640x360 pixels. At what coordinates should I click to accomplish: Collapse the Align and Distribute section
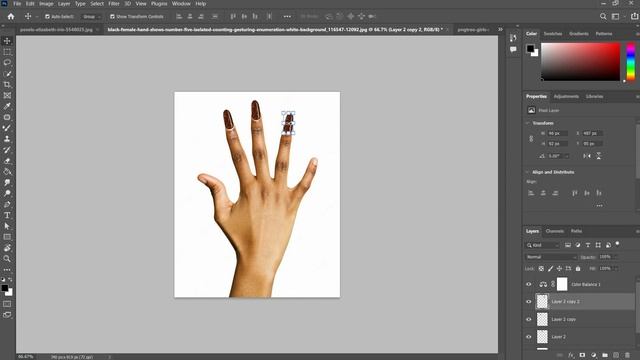[x=527, y=172]
